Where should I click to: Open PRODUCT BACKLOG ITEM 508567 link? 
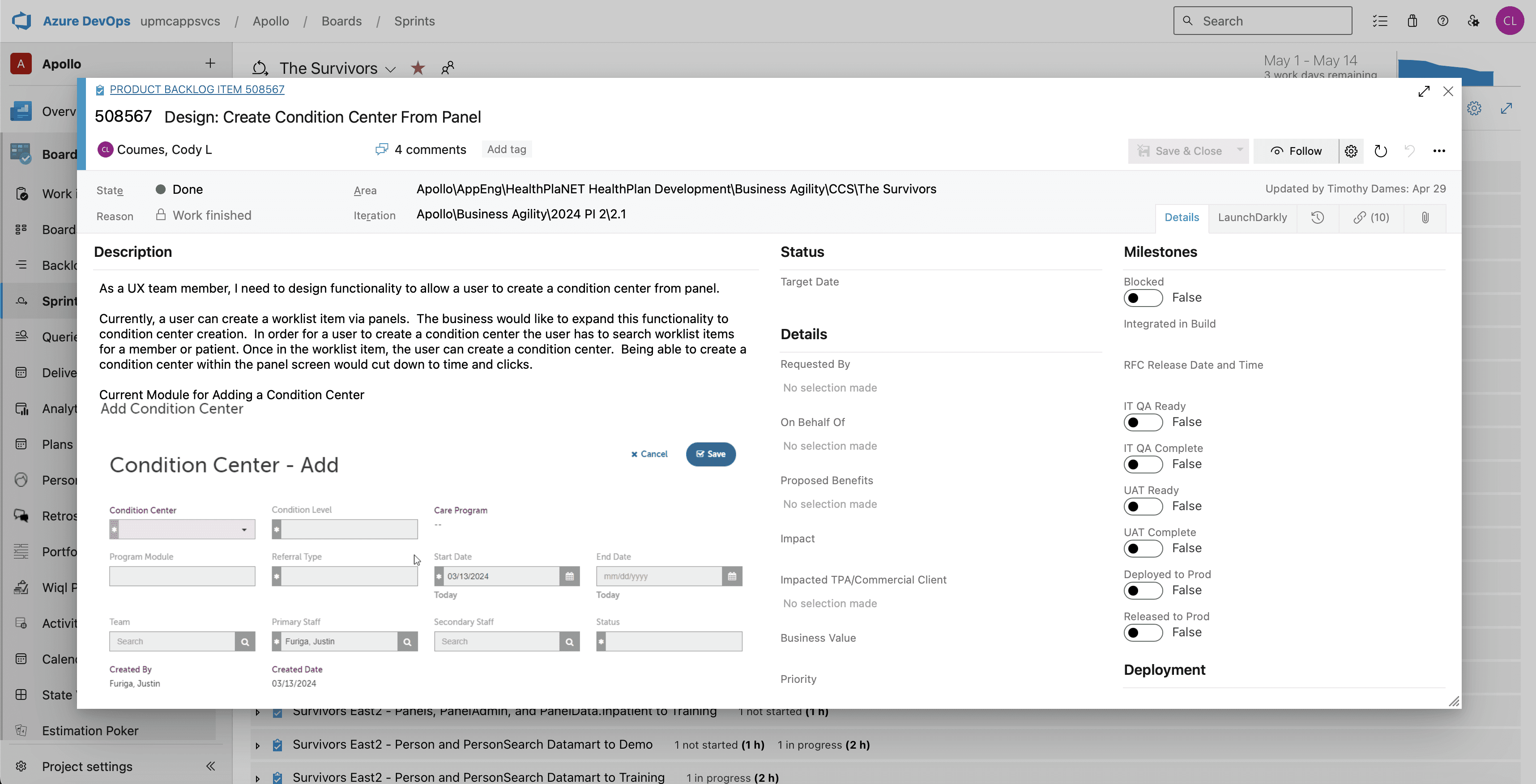(197, 89)
